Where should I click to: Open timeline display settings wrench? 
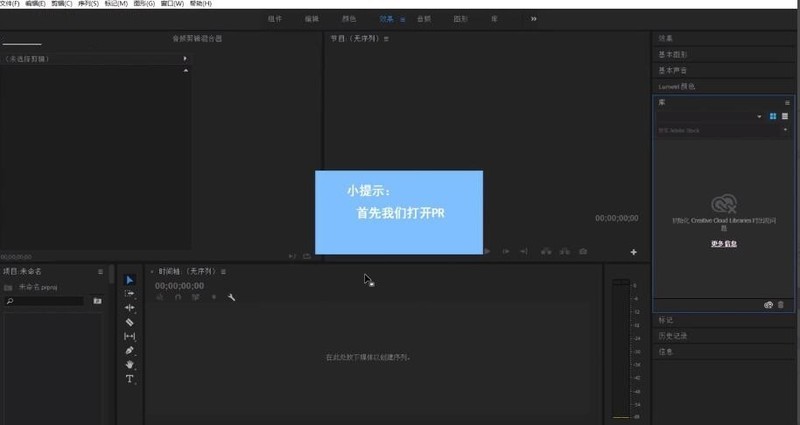click(231, 297)
